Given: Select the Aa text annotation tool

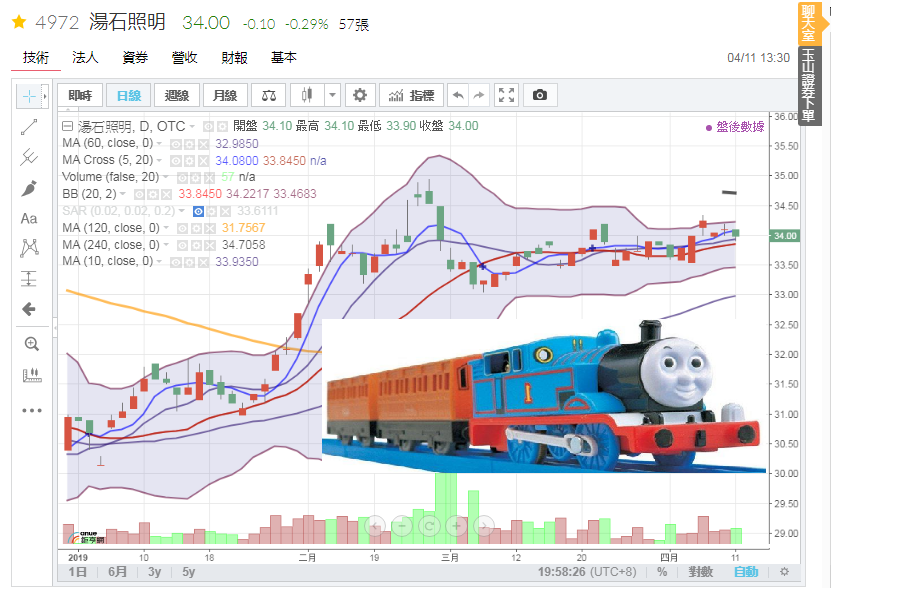Looking at the screenshot, I should coord(29,219).
